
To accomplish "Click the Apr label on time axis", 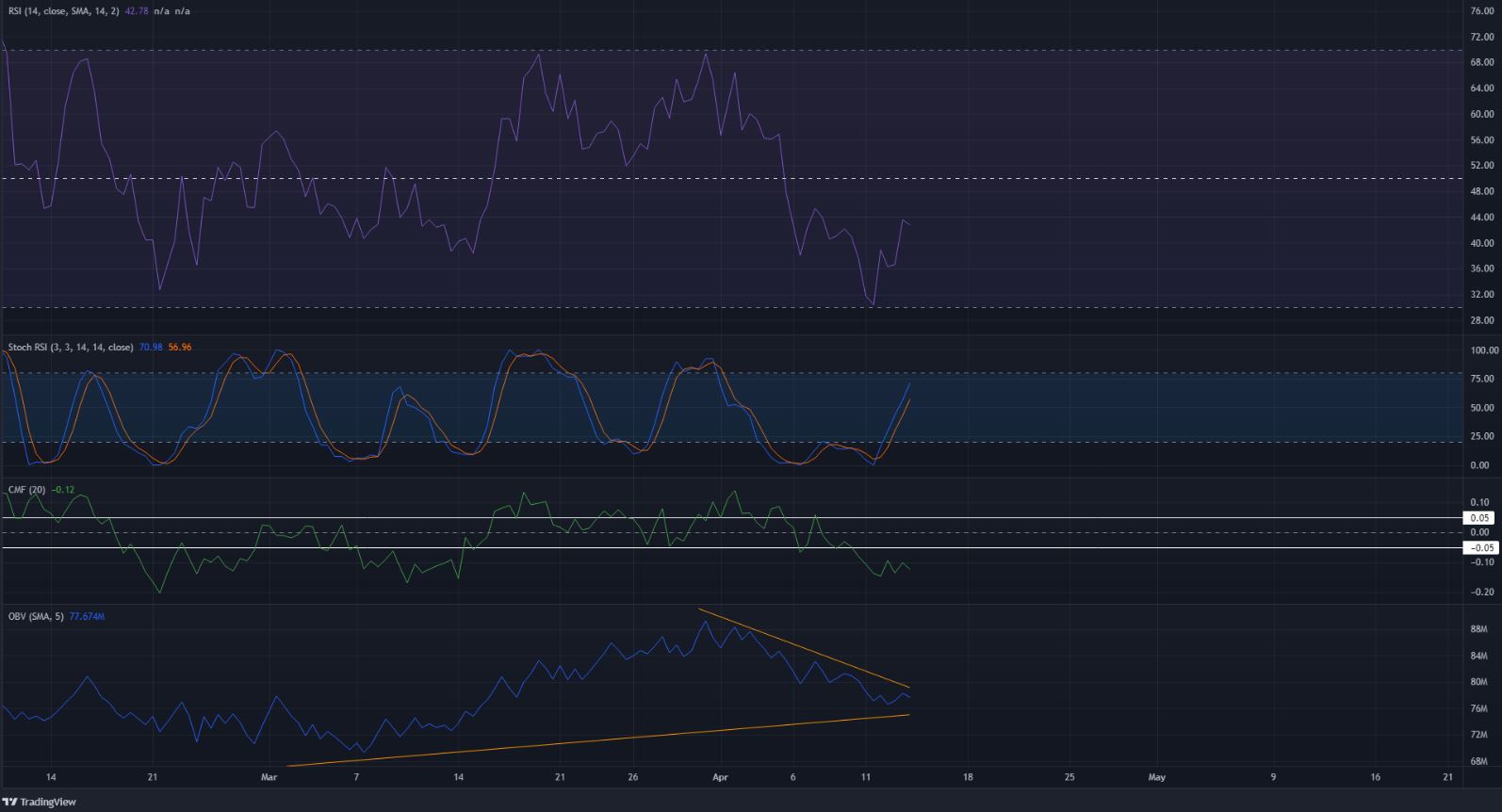I will click(x=720, y=778).
